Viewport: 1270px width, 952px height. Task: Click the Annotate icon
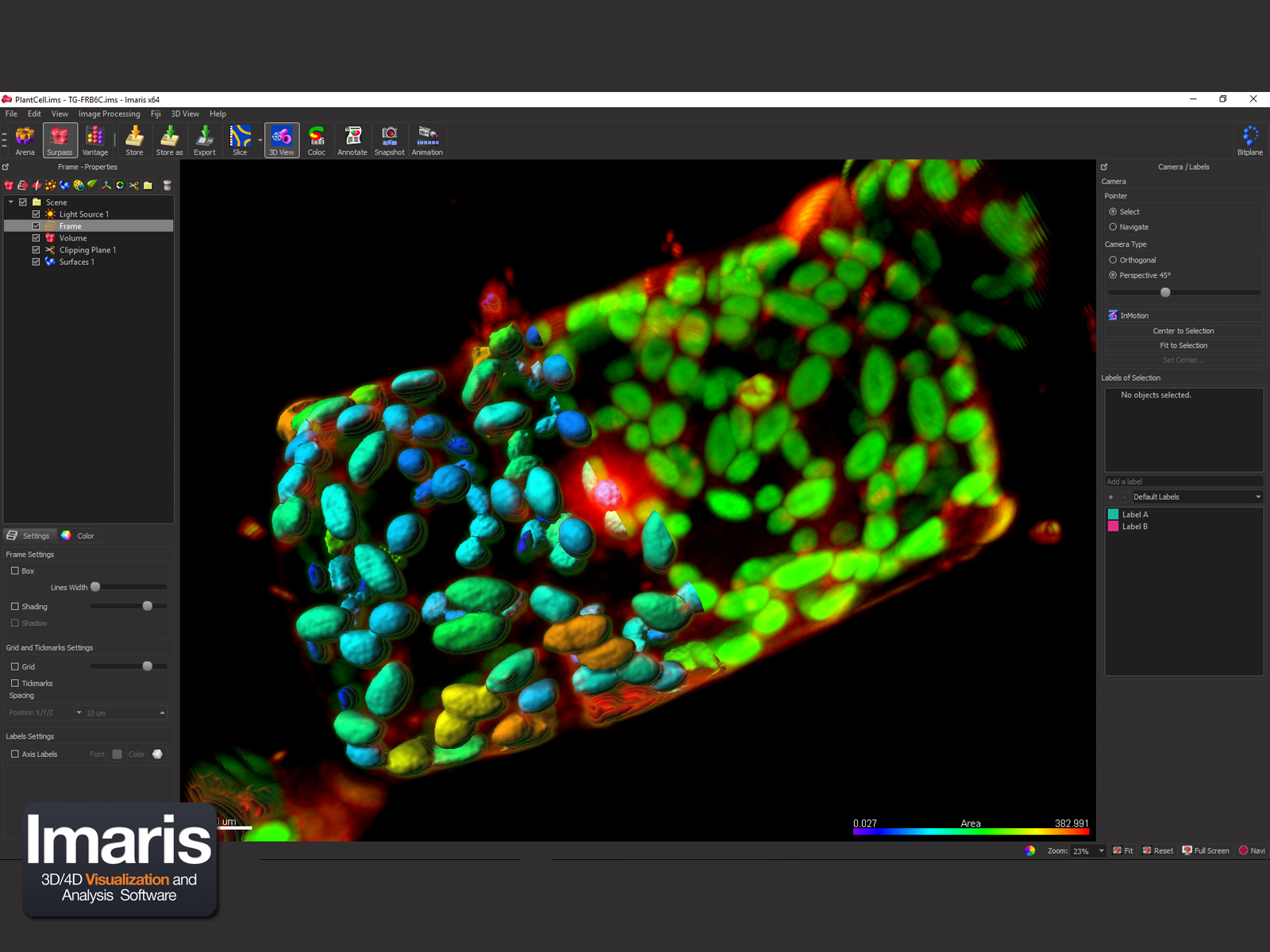pyautogui.click(x=352, y=140)
